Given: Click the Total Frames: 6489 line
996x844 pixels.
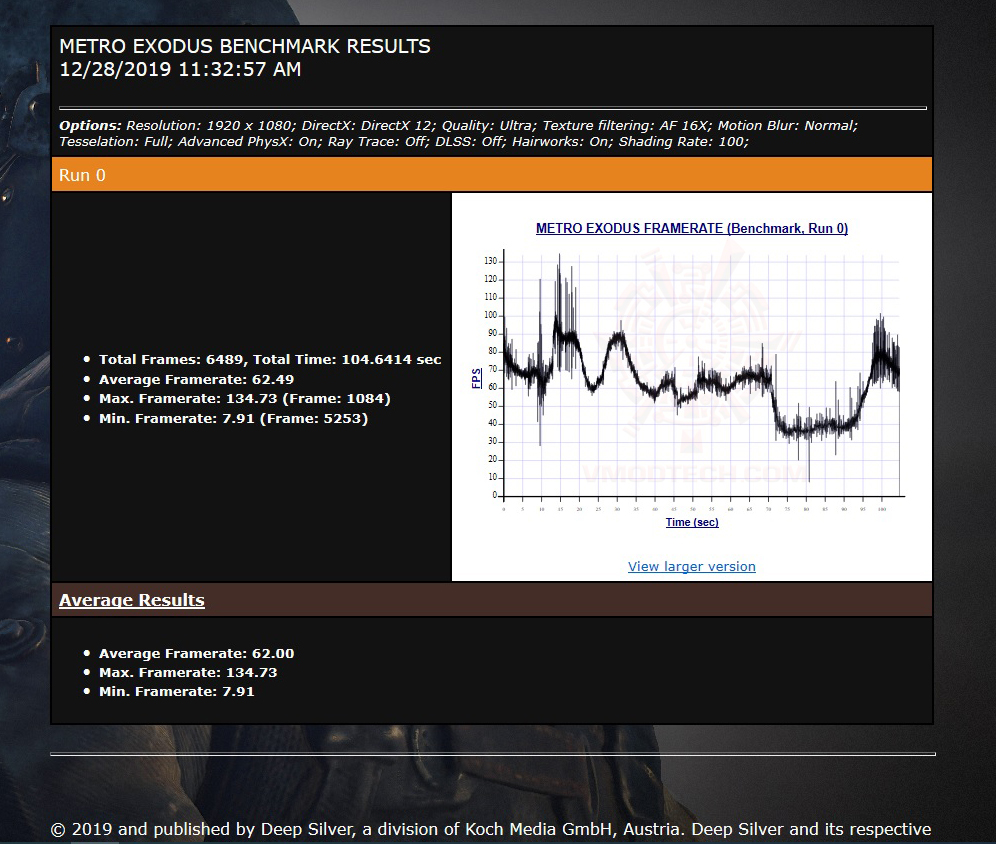Looking at the screenshot, I should coord(270,359).
